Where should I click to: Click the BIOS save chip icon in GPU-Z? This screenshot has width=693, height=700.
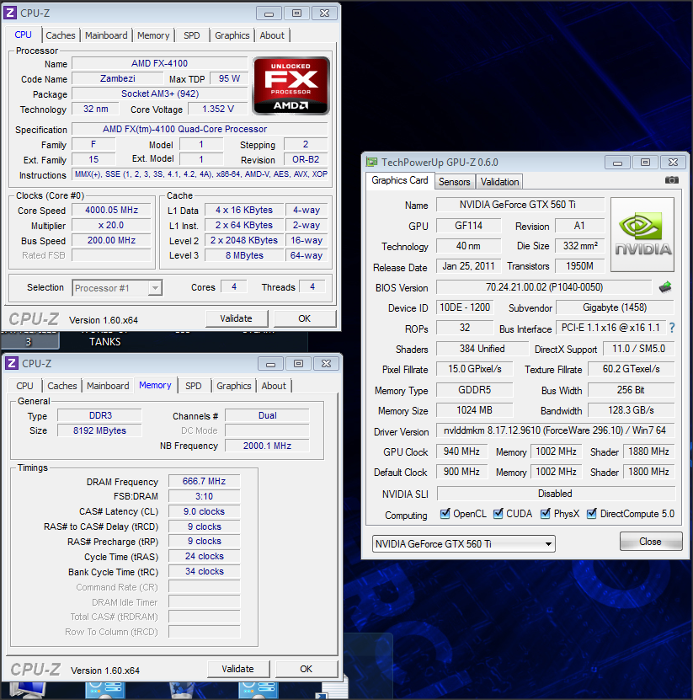tap(665, 287)
